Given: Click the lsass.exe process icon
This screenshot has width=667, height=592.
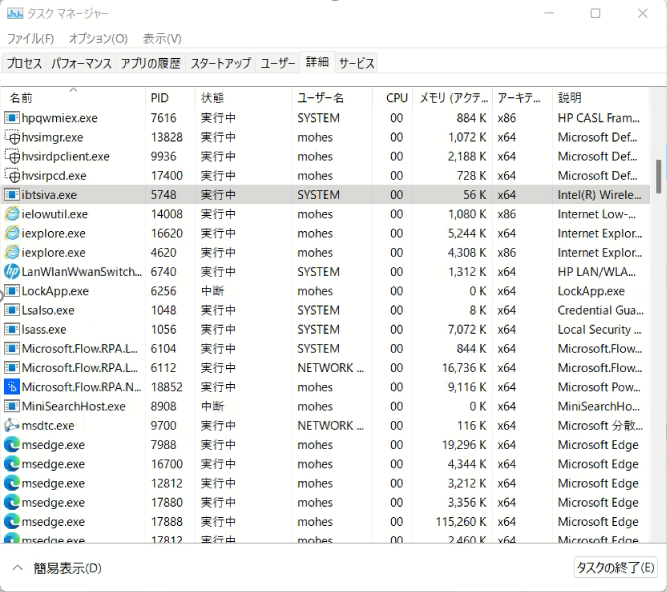Looking at the screenshot, I should point(12,329).
